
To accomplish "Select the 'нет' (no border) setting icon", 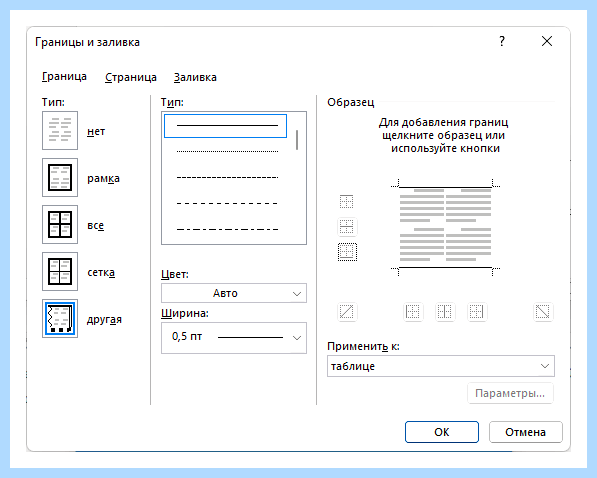I will point(60,130).
